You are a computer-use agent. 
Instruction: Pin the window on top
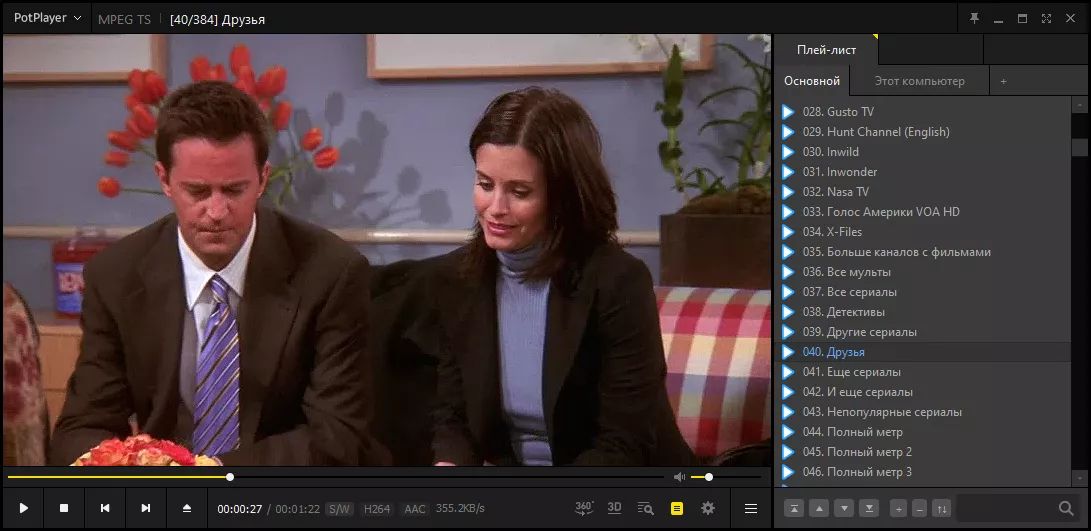click(x=975, y=19)
